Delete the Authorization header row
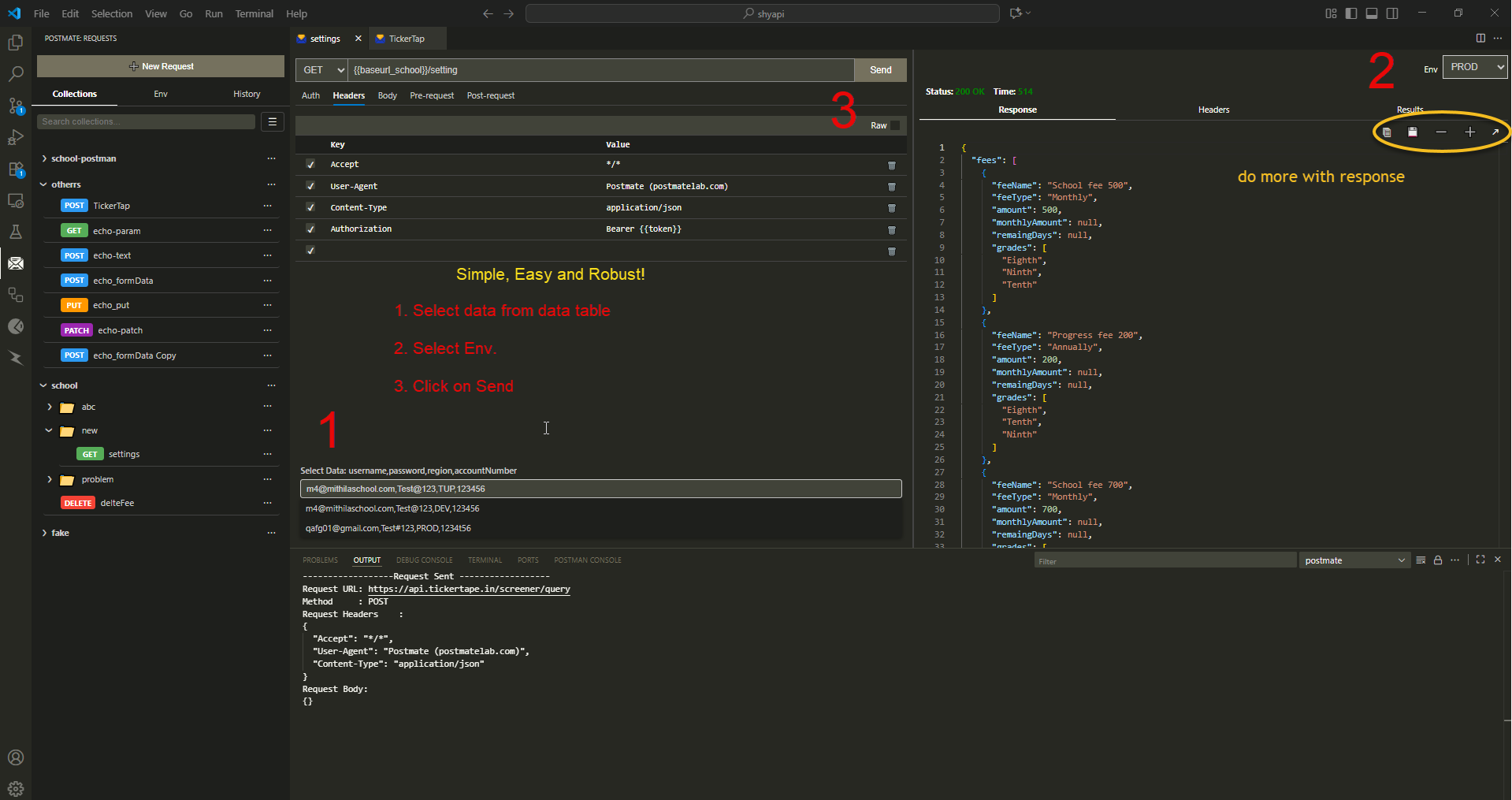This screenshot has width=1512, height=800. (892, 230)
